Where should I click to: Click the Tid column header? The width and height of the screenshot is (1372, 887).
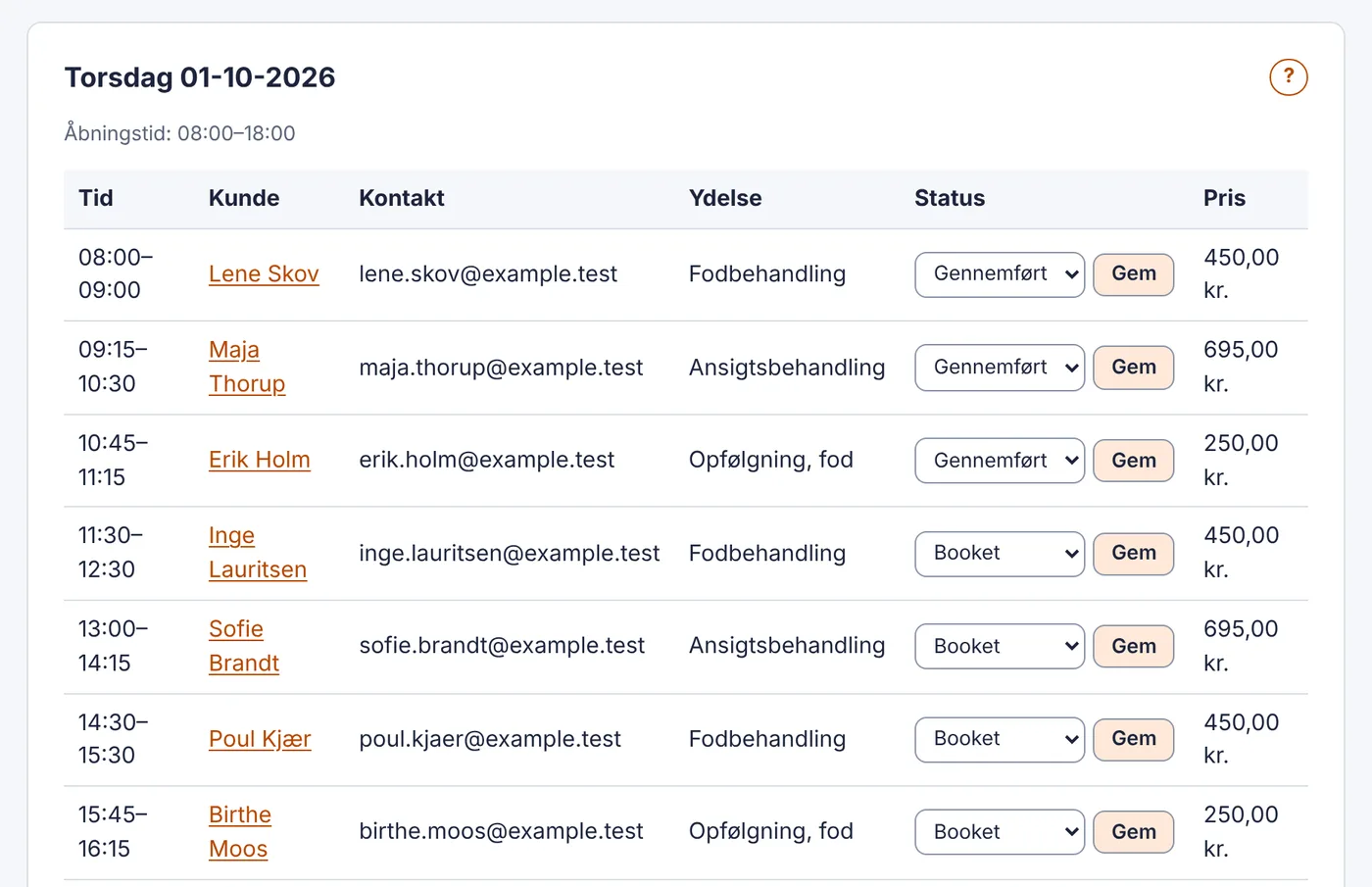(x=96, y=198)
